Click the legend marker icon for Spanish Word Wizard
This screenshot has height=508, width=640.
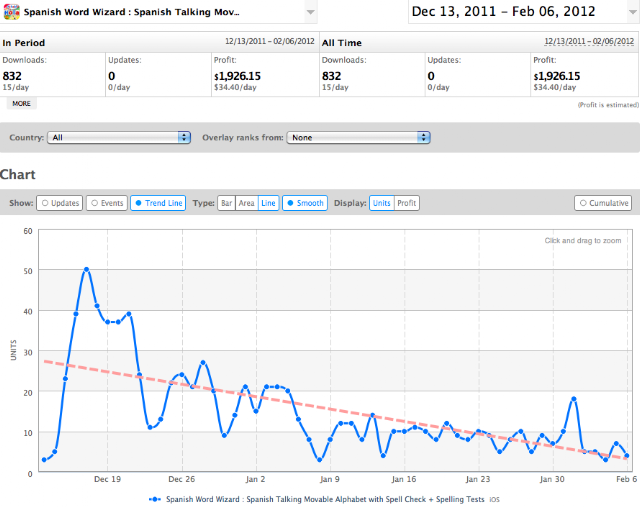[x=155, y=499]
